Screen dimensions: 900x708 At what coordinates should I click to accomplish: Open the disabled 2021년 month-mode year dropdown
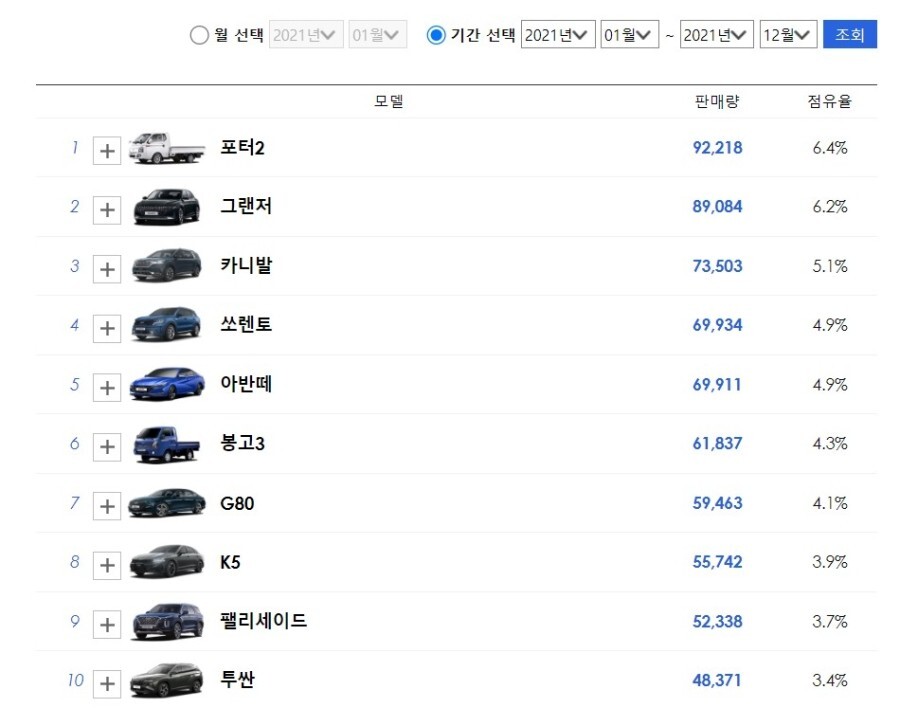306,35
